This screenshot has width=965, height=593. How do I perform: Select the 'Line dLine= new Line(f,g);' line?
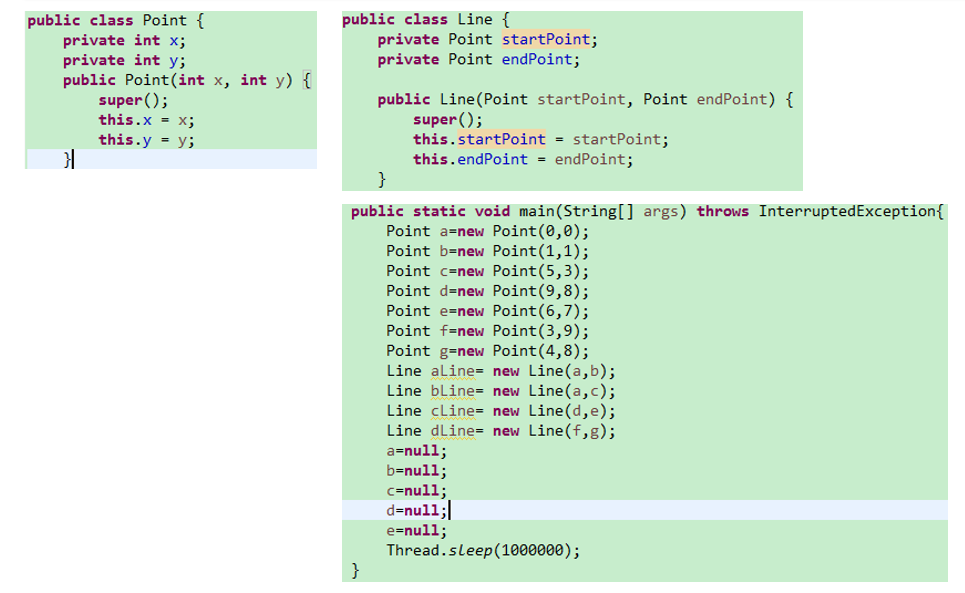pyautogui.click(x=500, y=431)
